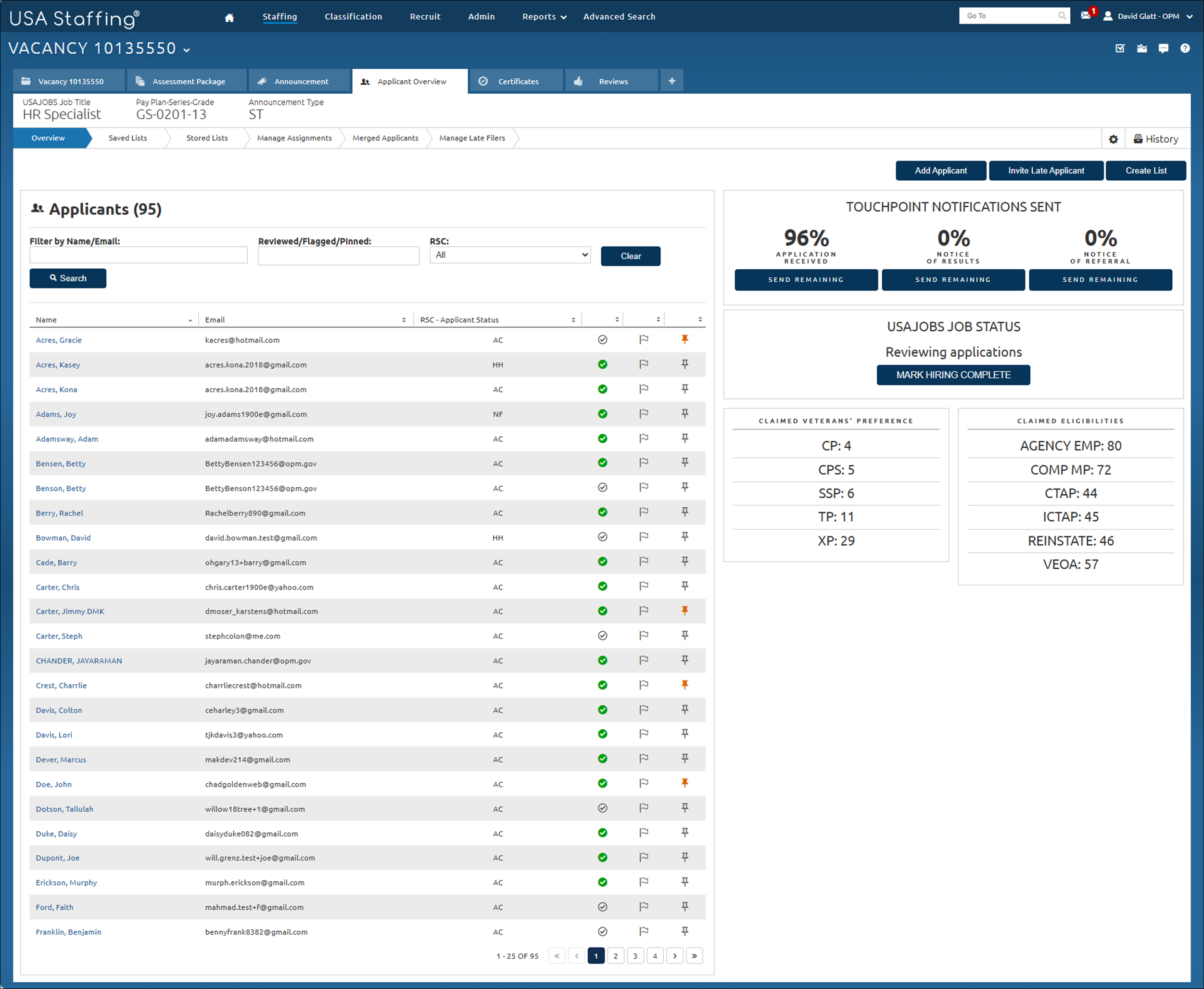1204x989 pixels.
Task: Click the feedback chat bubble icon
Action: (1164, 49)
